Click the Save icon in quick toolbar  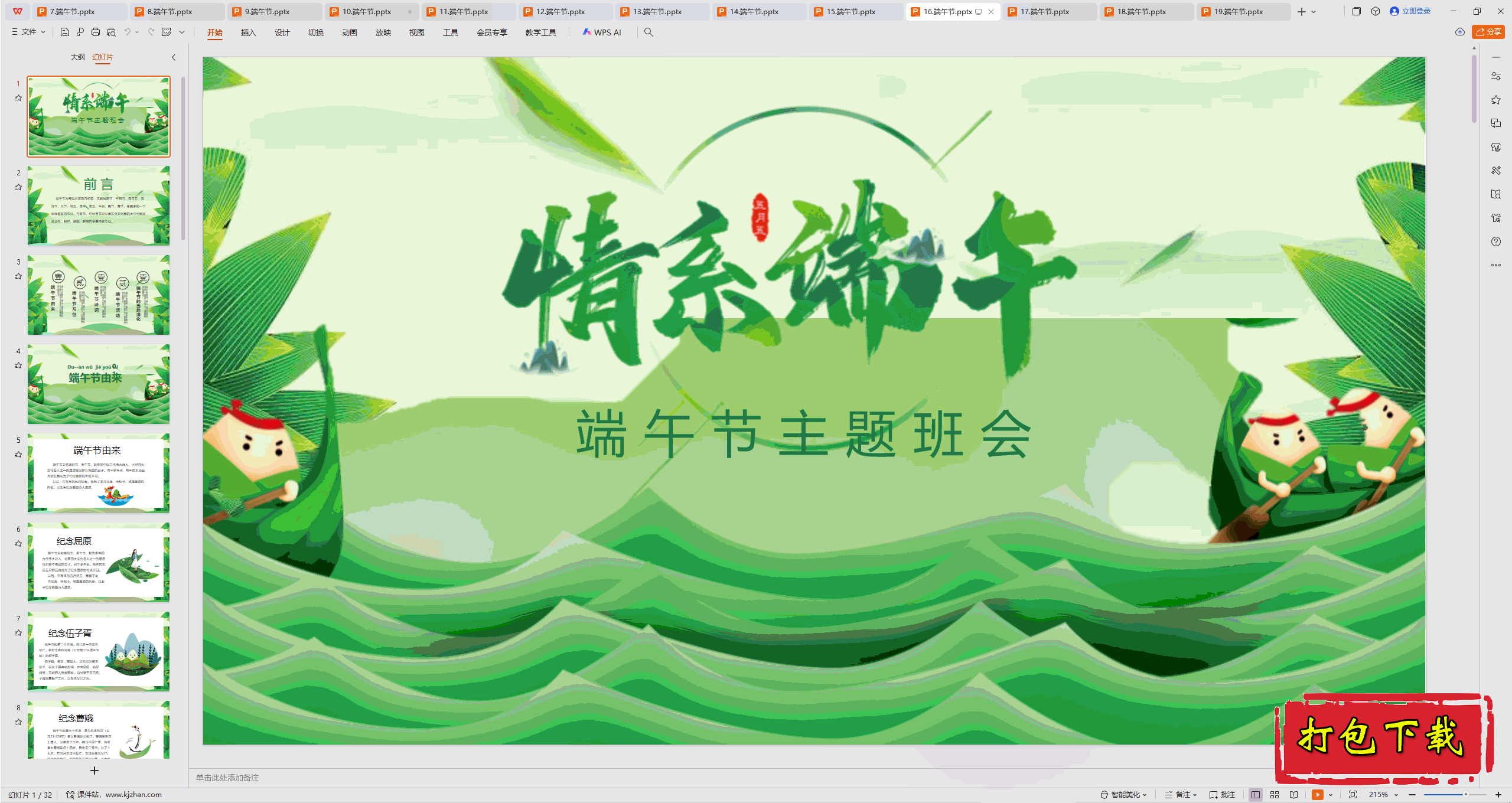coord(65,32)
